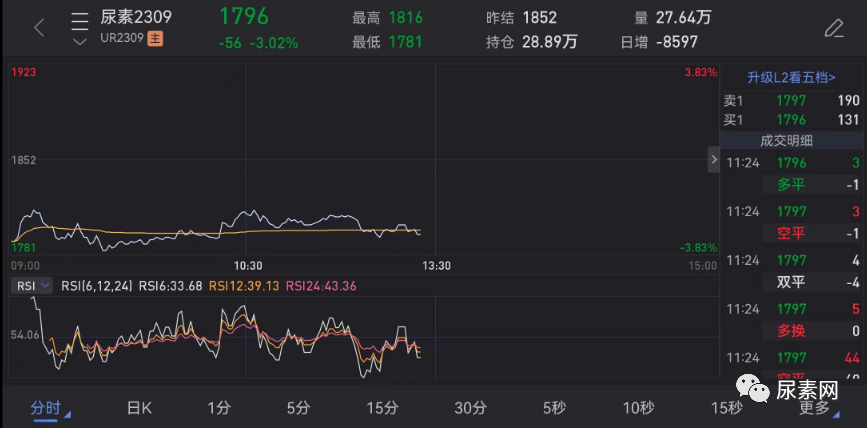Click the 1923 upper price axis label
Image resolution: width=867 pixels, height=428 pixels.
tap(24, 72)
